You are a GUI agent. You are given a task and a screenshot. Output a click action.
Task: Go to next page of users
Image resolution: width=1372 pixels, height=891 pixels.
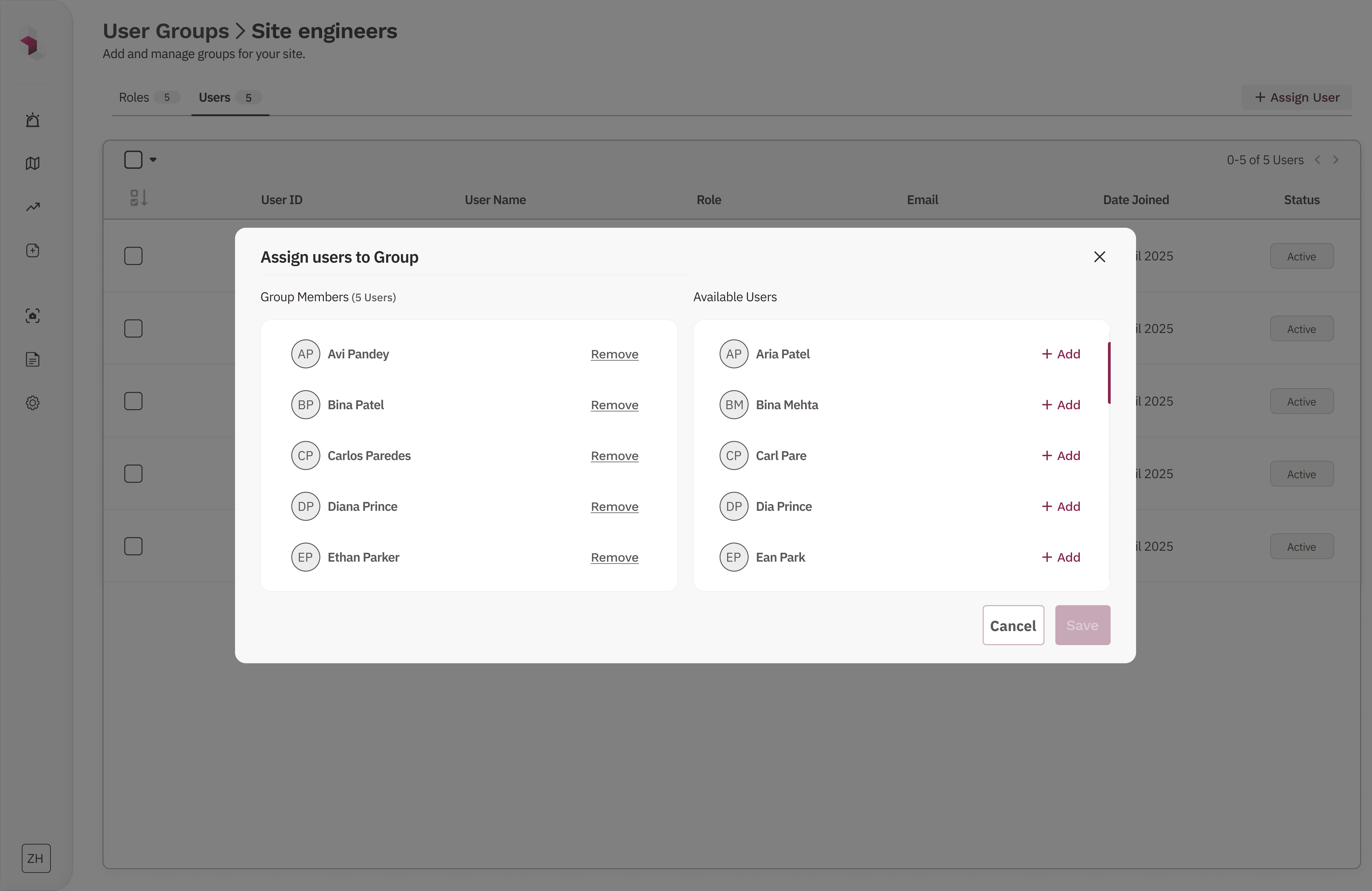click(1336, 160)
